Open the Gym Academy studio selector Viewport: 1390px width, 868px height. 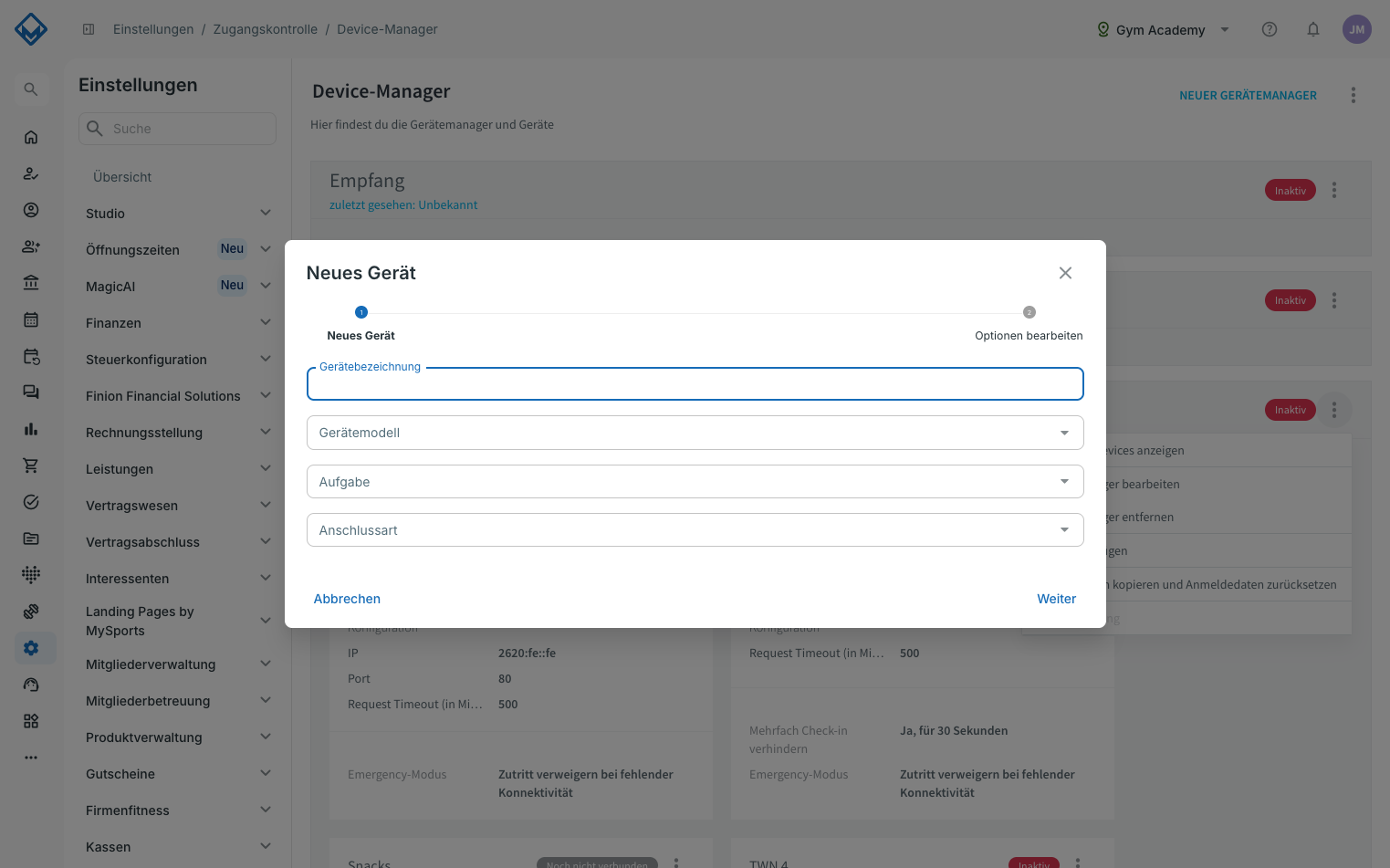point(1163,29)
